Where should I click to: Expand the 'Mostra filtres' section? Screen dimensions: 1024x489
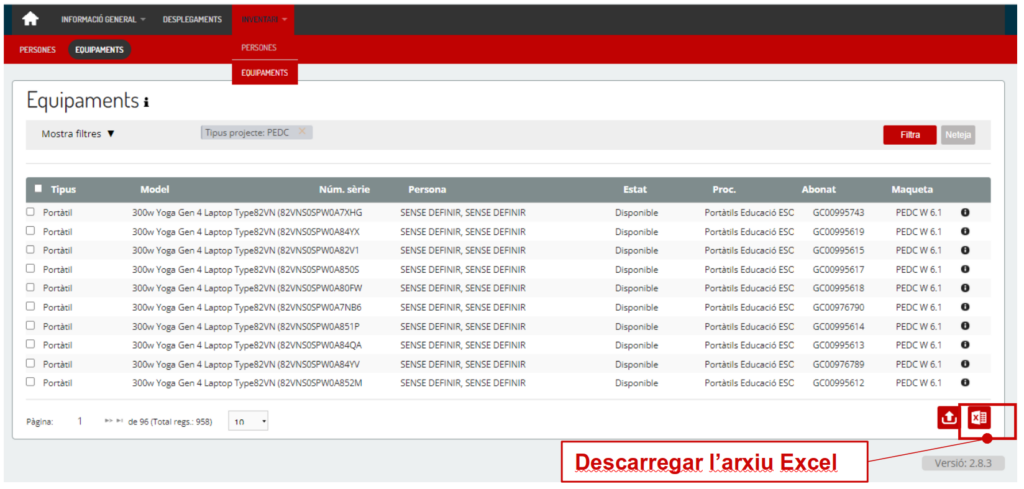pyautogui.click(x=78, y=134)
